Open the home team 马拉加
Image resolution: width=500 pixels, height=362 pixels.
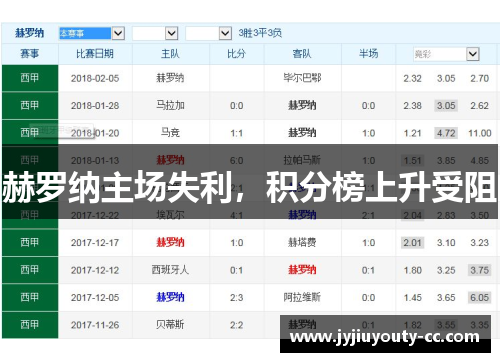(170, 106)
